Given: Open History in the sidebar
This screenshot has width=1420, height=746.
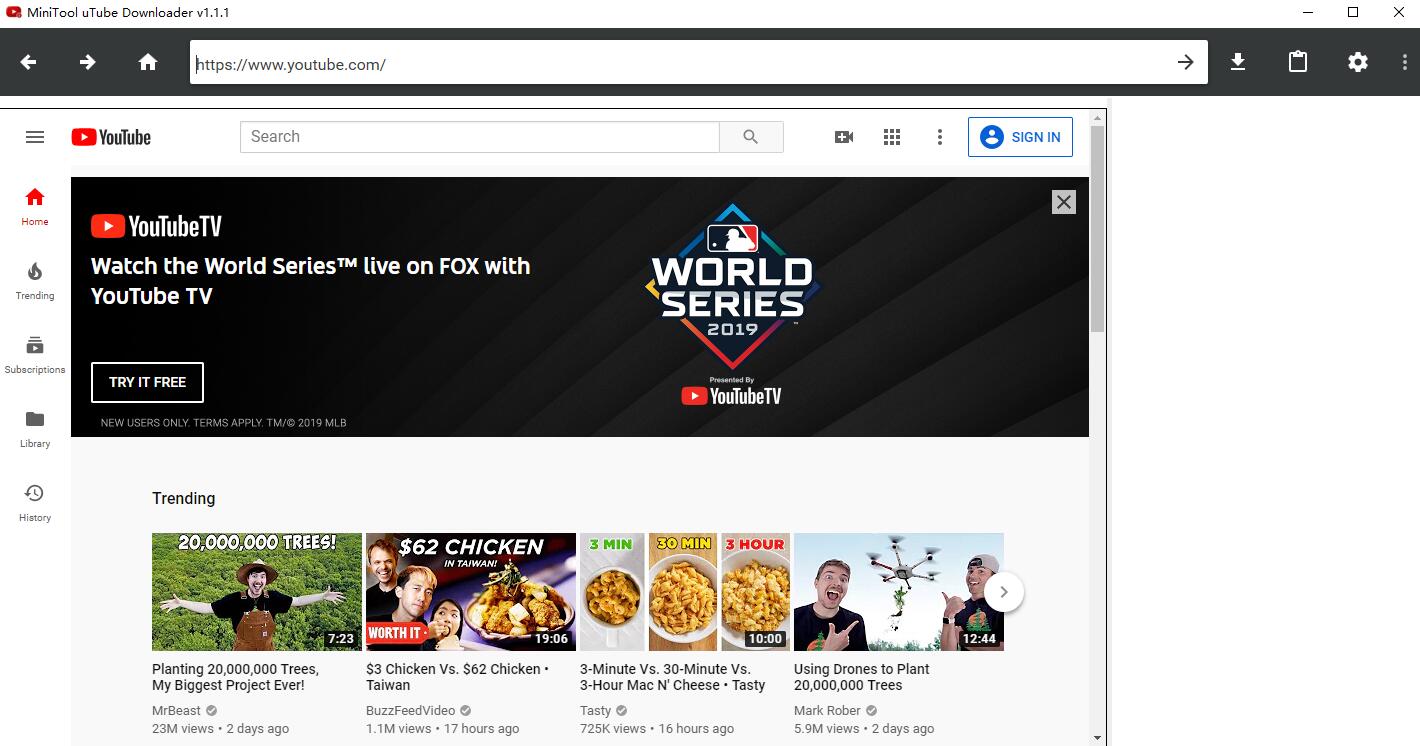Looking at the screenshot, I should pyautogui.click(x=35, y=503).
